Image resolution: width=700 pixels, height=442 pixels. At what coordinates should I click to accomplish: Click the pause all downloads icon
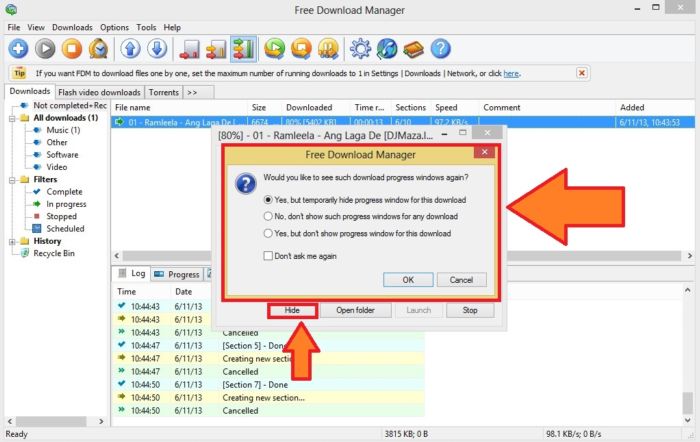coord(328,49)
